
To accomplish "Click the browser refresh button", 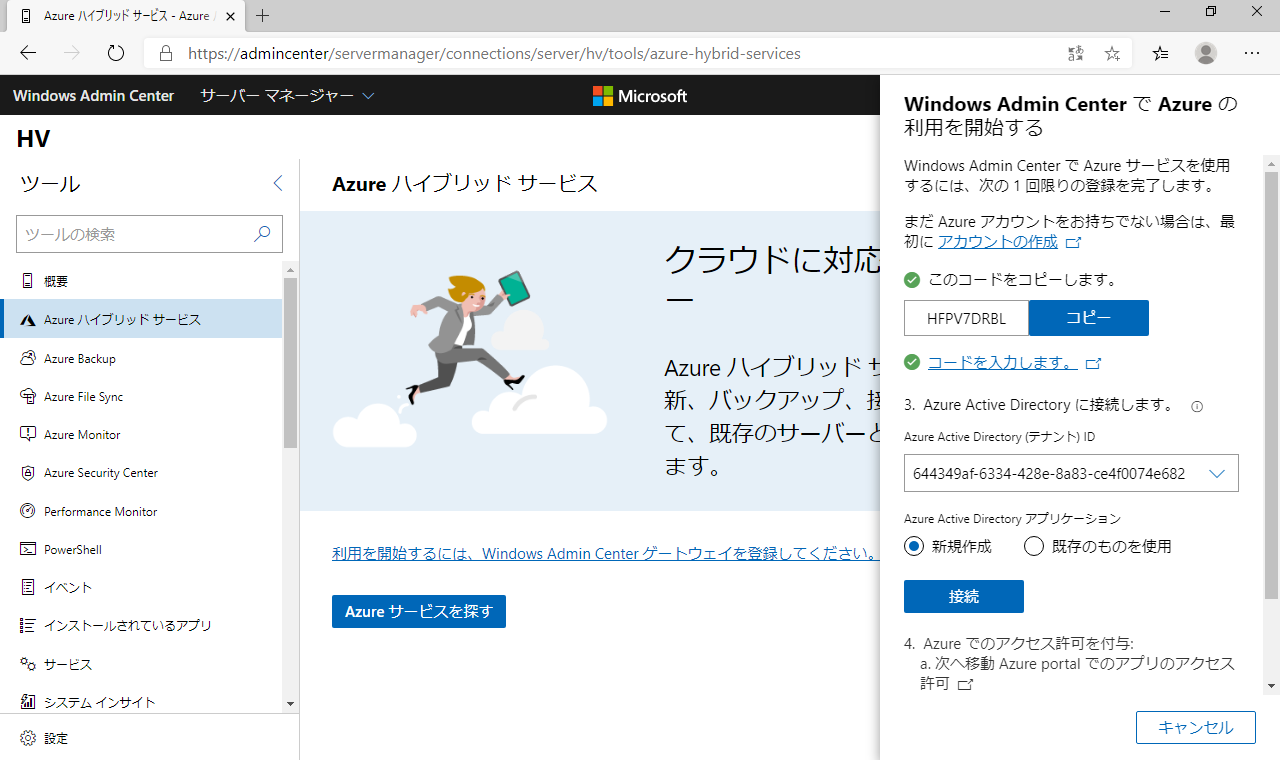I will pyautogui.click(x=115, y=53).
